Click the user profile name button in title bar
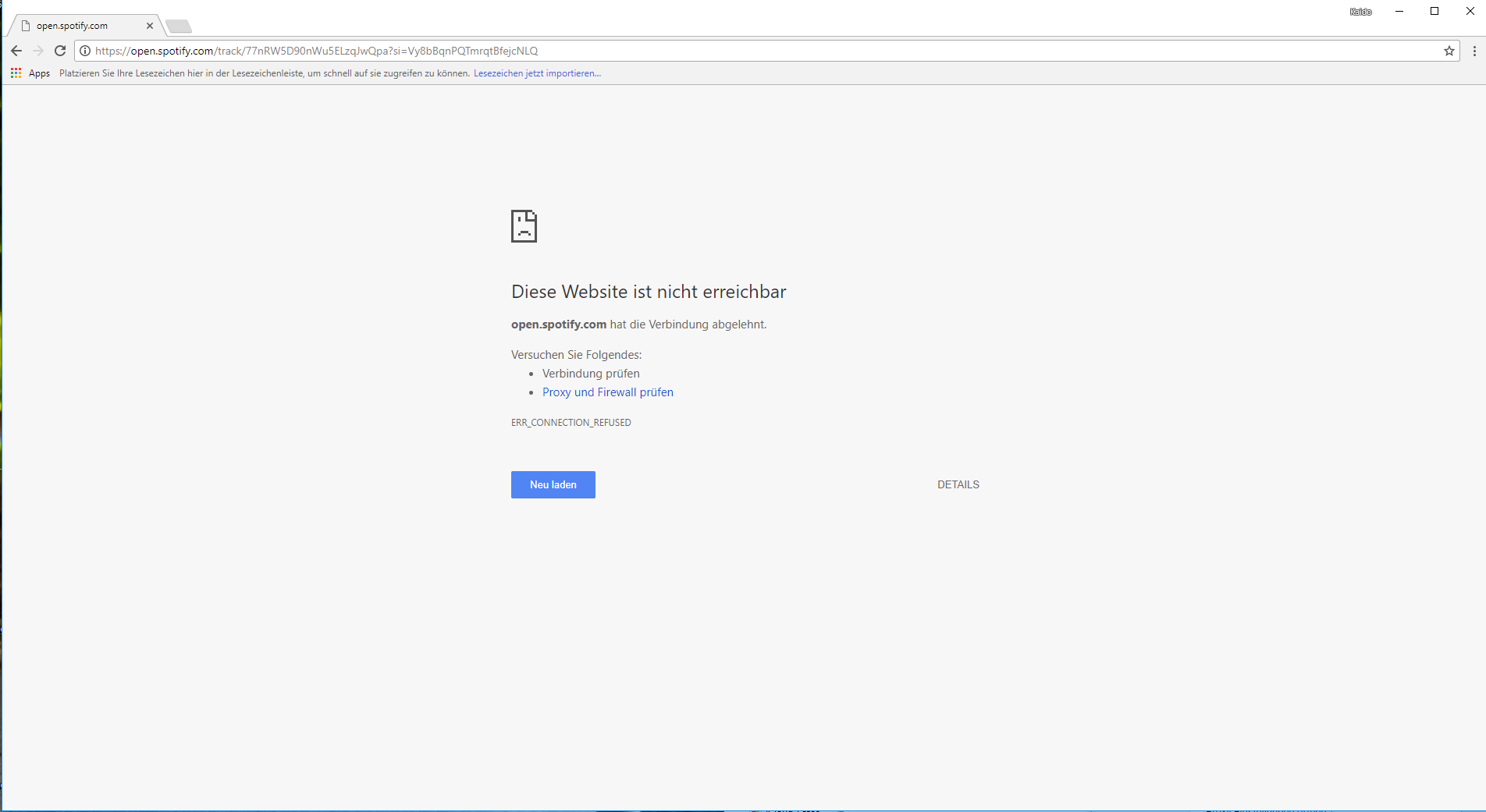1486x812 pixels. coord(1361,12)
